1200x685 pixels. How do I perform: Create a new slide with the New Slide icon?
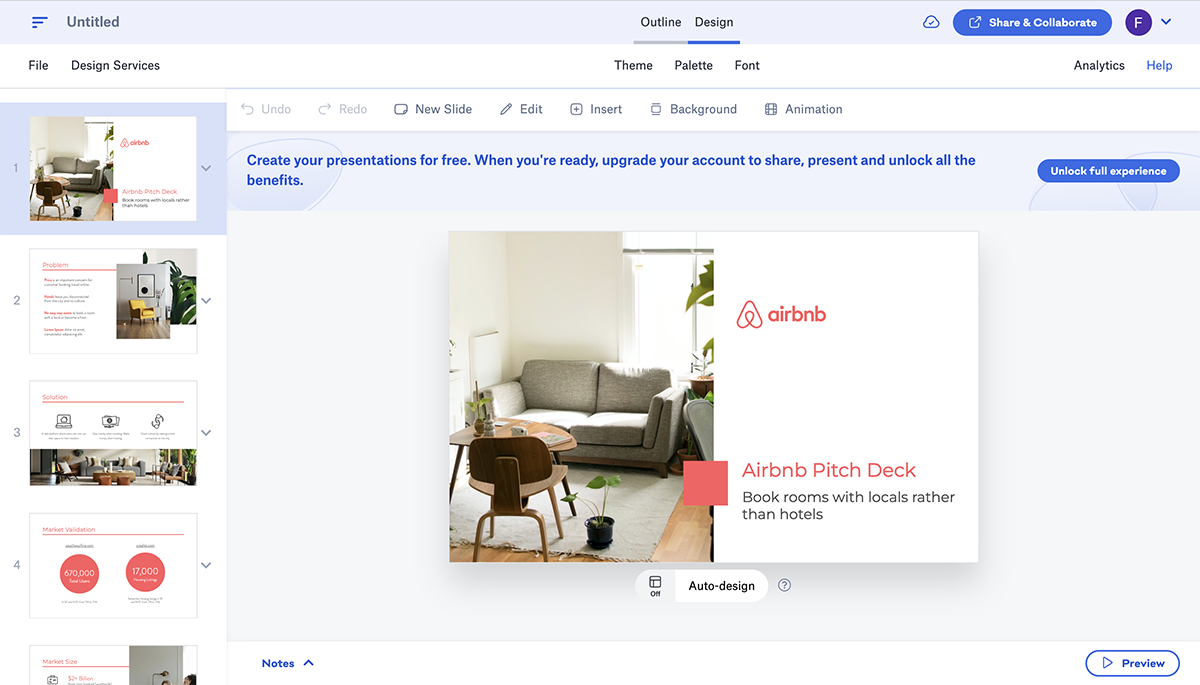point(402,108)
